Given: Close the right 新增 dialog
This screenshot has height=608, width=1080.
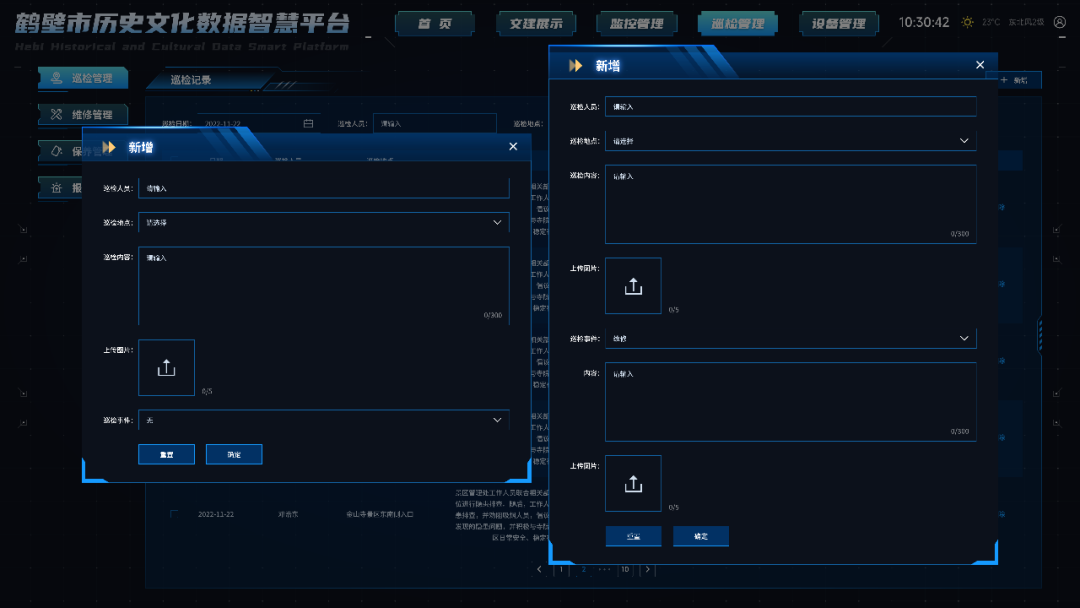Looking at the screenshot, I should tap(980, 65).
